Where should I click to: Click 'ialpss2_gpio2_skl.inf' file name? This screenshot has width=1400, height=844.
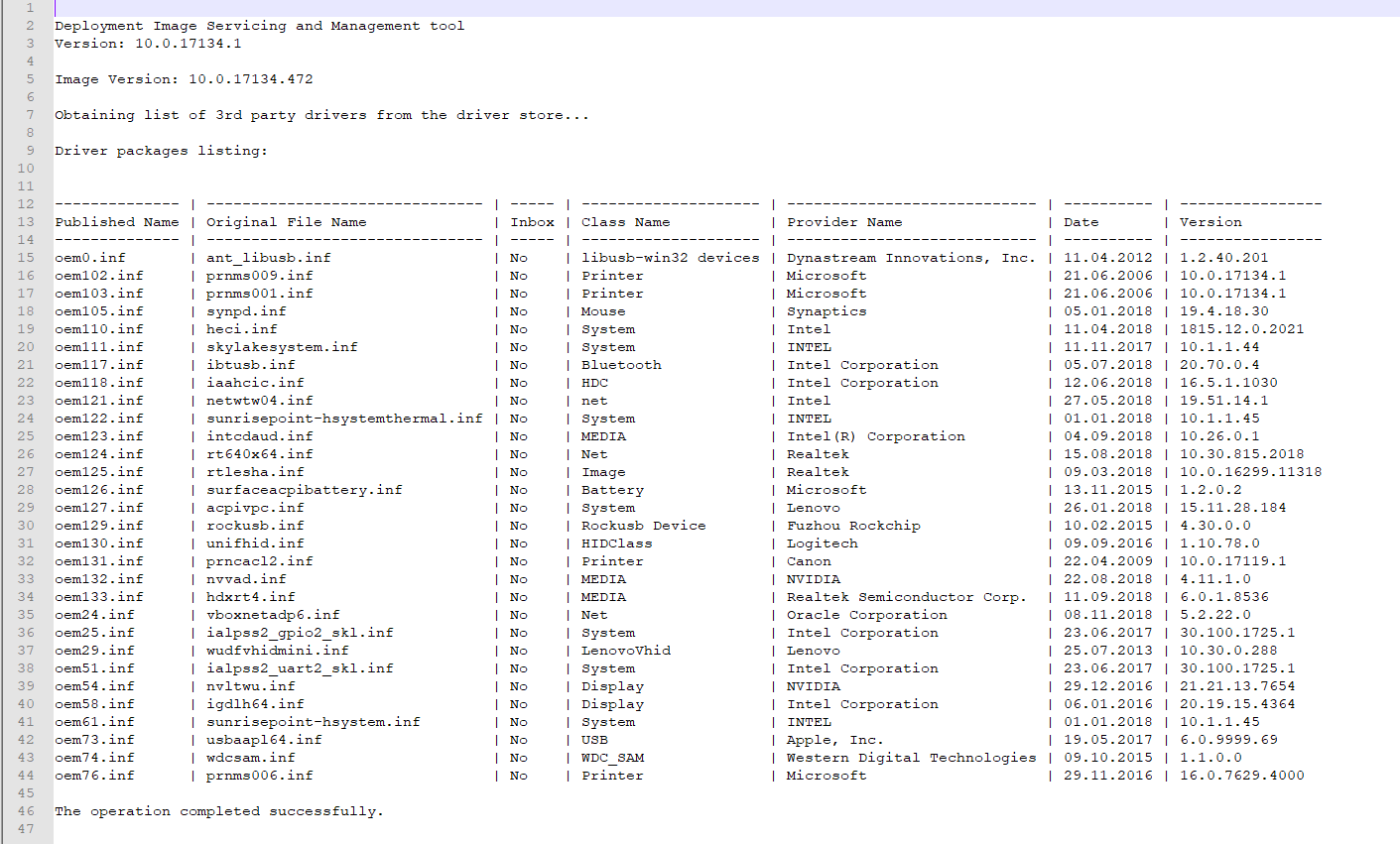(x=300, y=633)
